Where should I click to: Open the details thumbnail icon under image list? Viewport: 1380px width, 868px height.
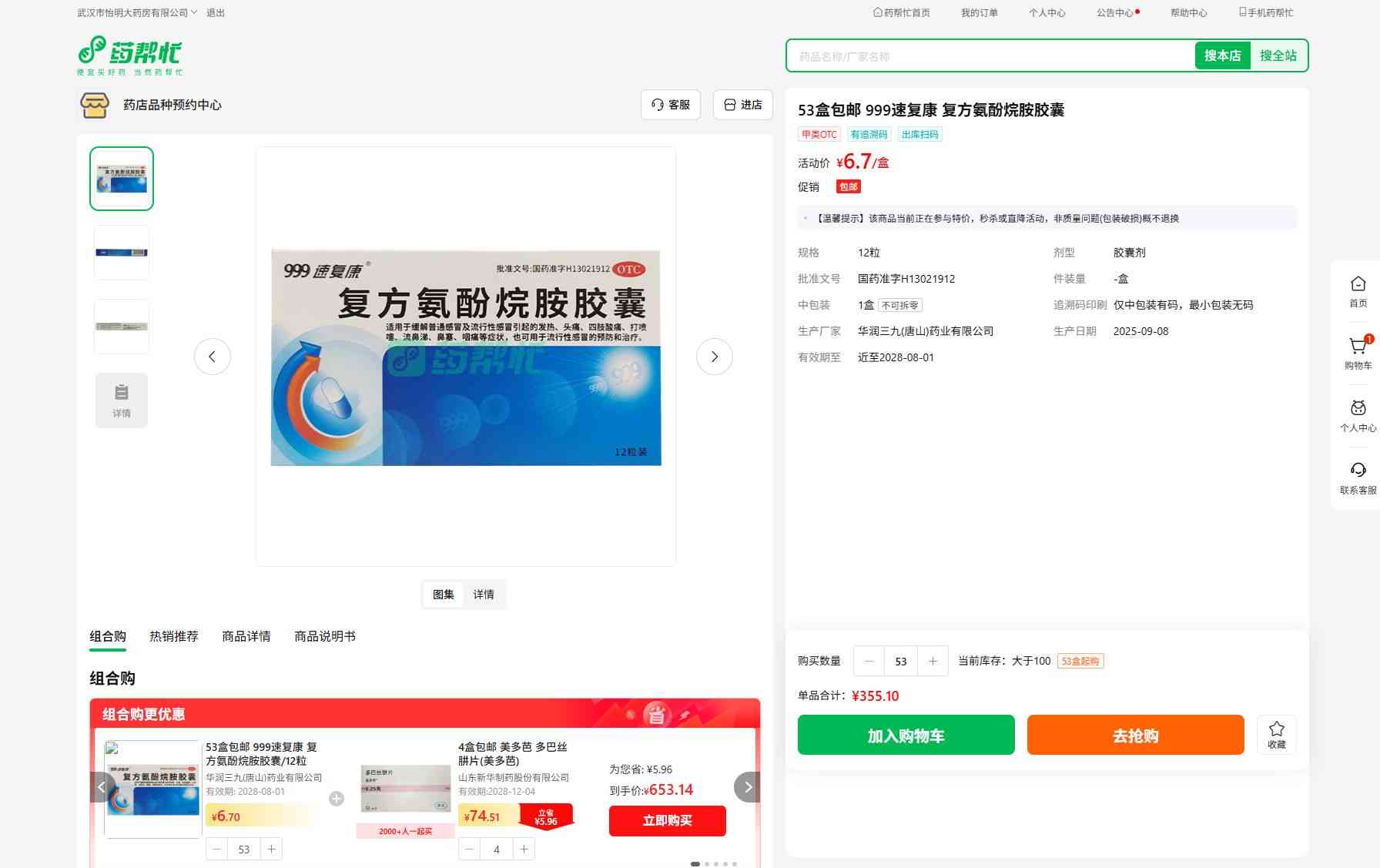click(122, 400)
